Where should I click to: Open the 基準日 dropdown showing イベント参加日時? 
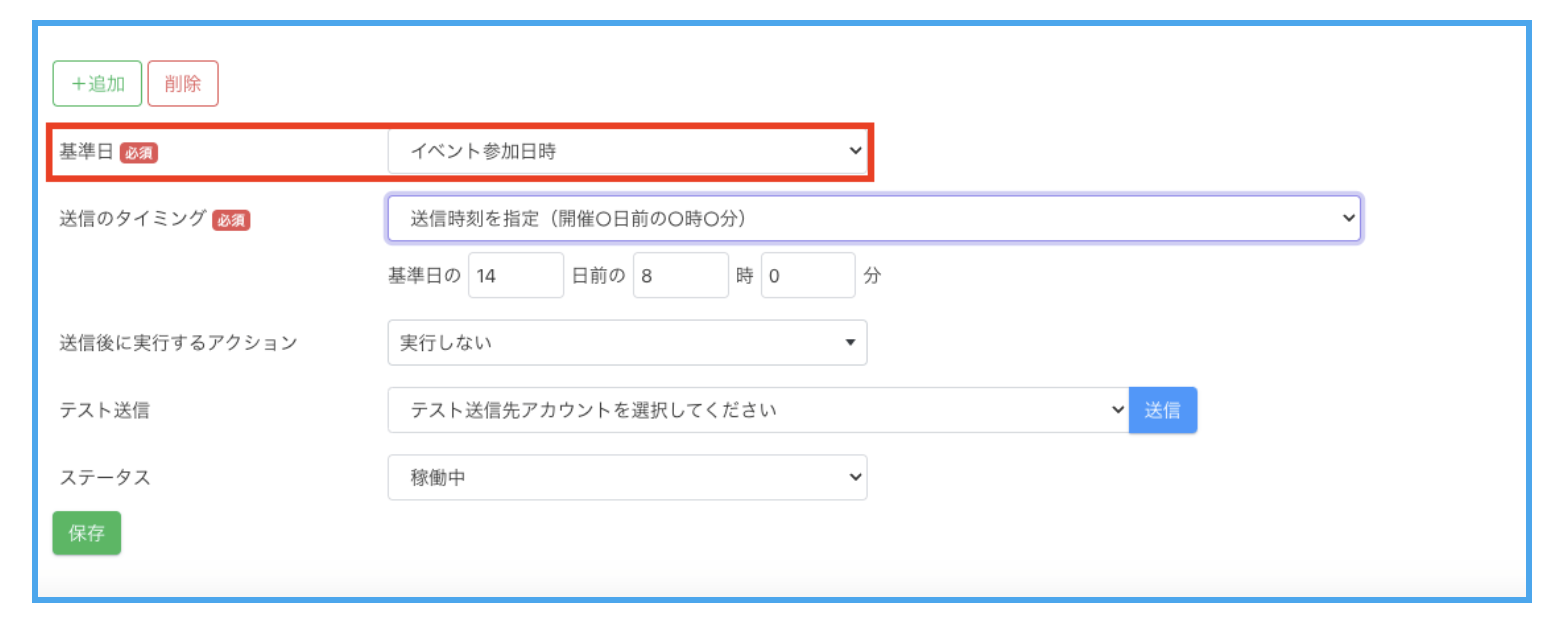pyautogui.click(x=627, y=152)
